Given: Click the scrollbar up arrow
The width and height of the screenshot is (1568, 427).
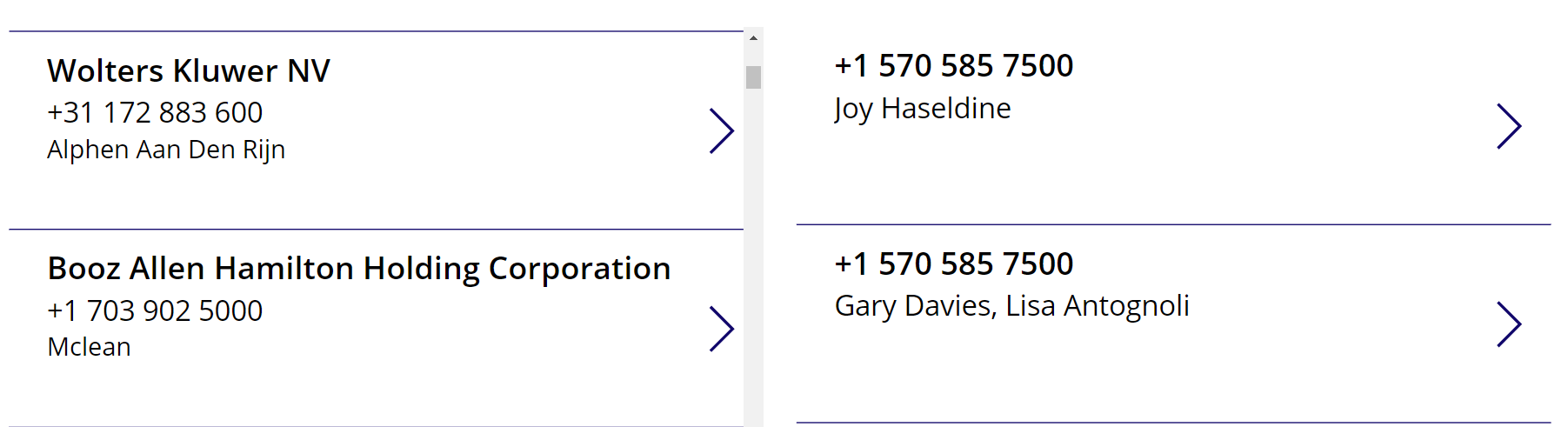Looking at the screenshot, I should pos(753,38).
